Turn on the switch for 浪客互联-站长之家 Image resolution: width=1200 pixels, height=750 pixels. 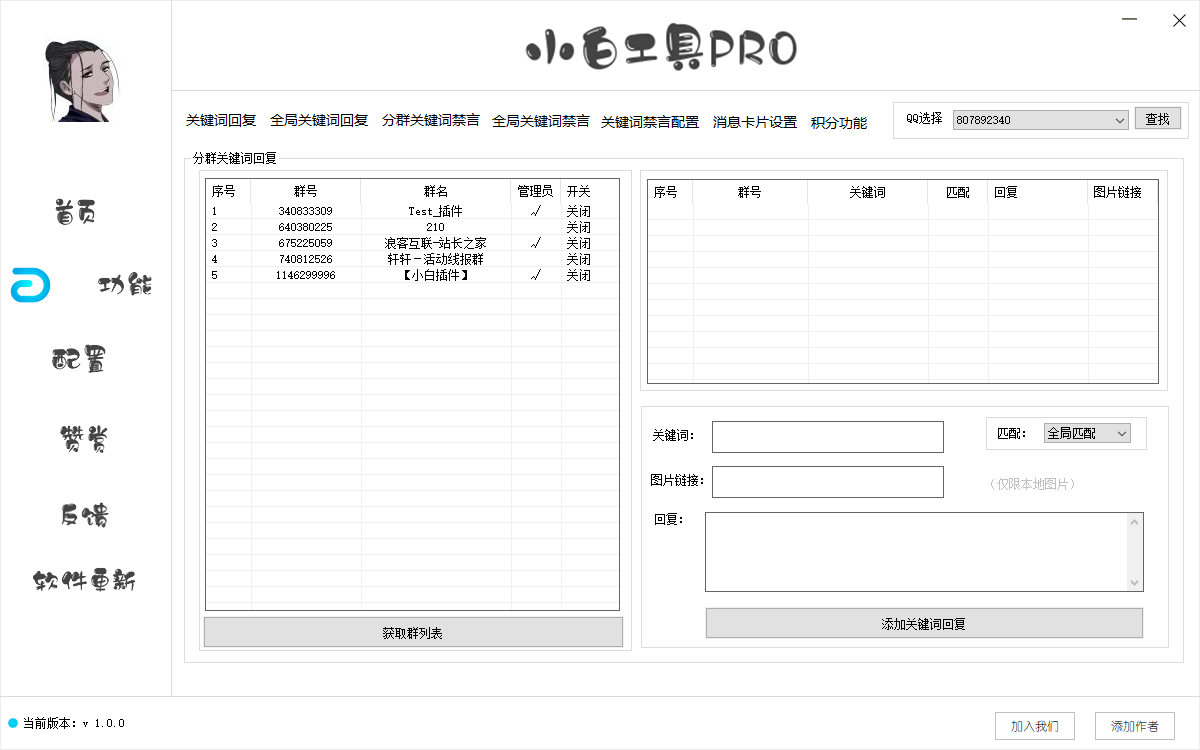coord(578,243)
